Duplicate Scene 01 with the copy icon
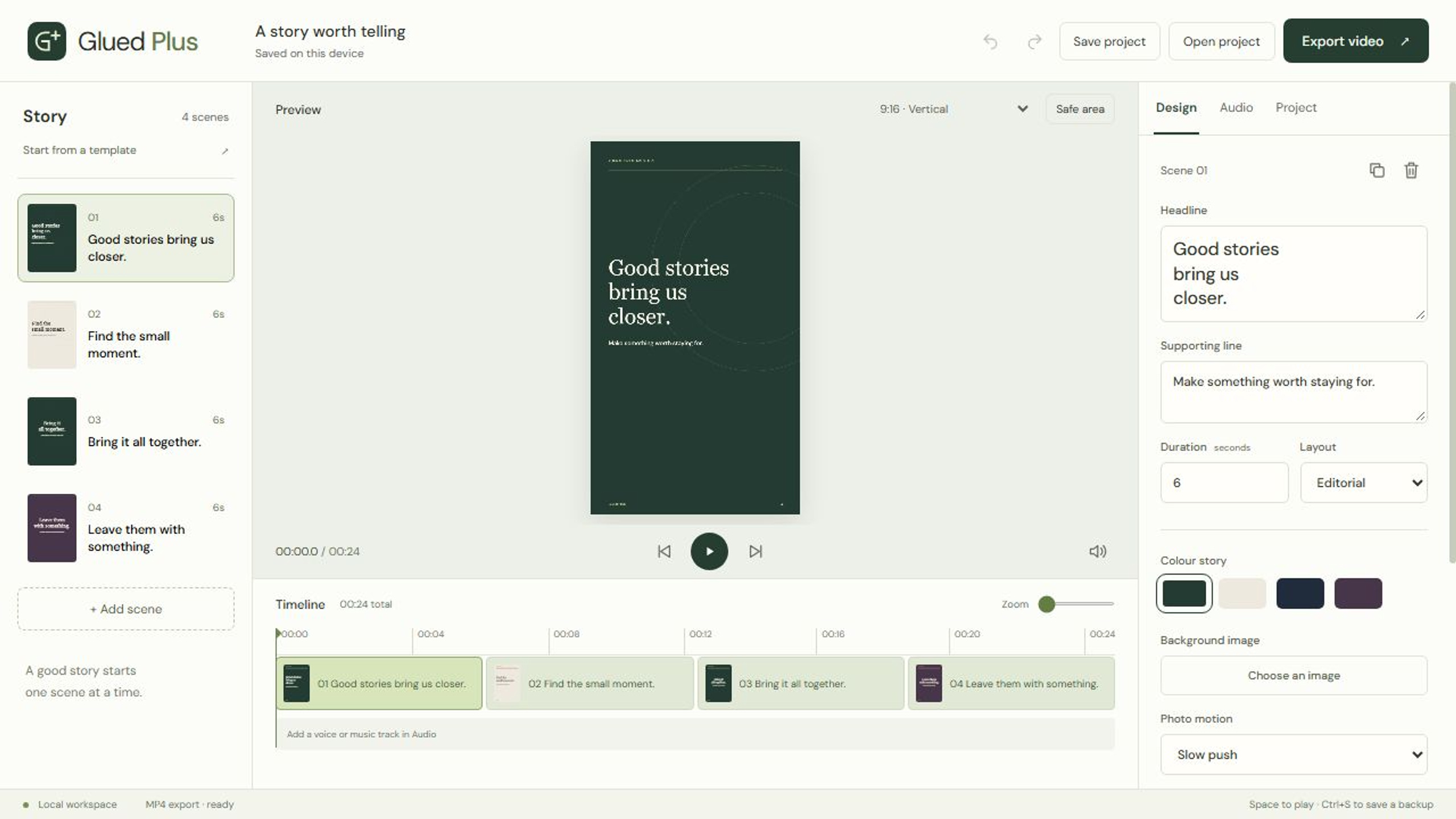 click(x=1376, y=170)
